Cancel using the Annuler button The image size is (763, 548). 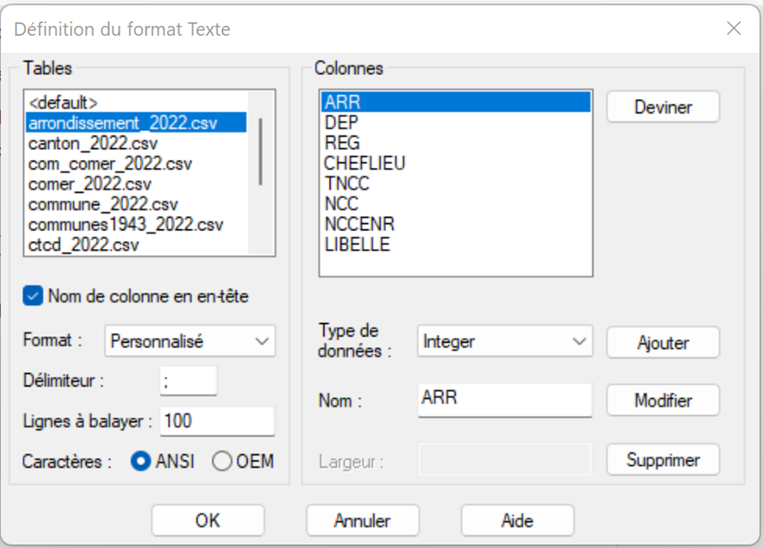coord(362,521)
